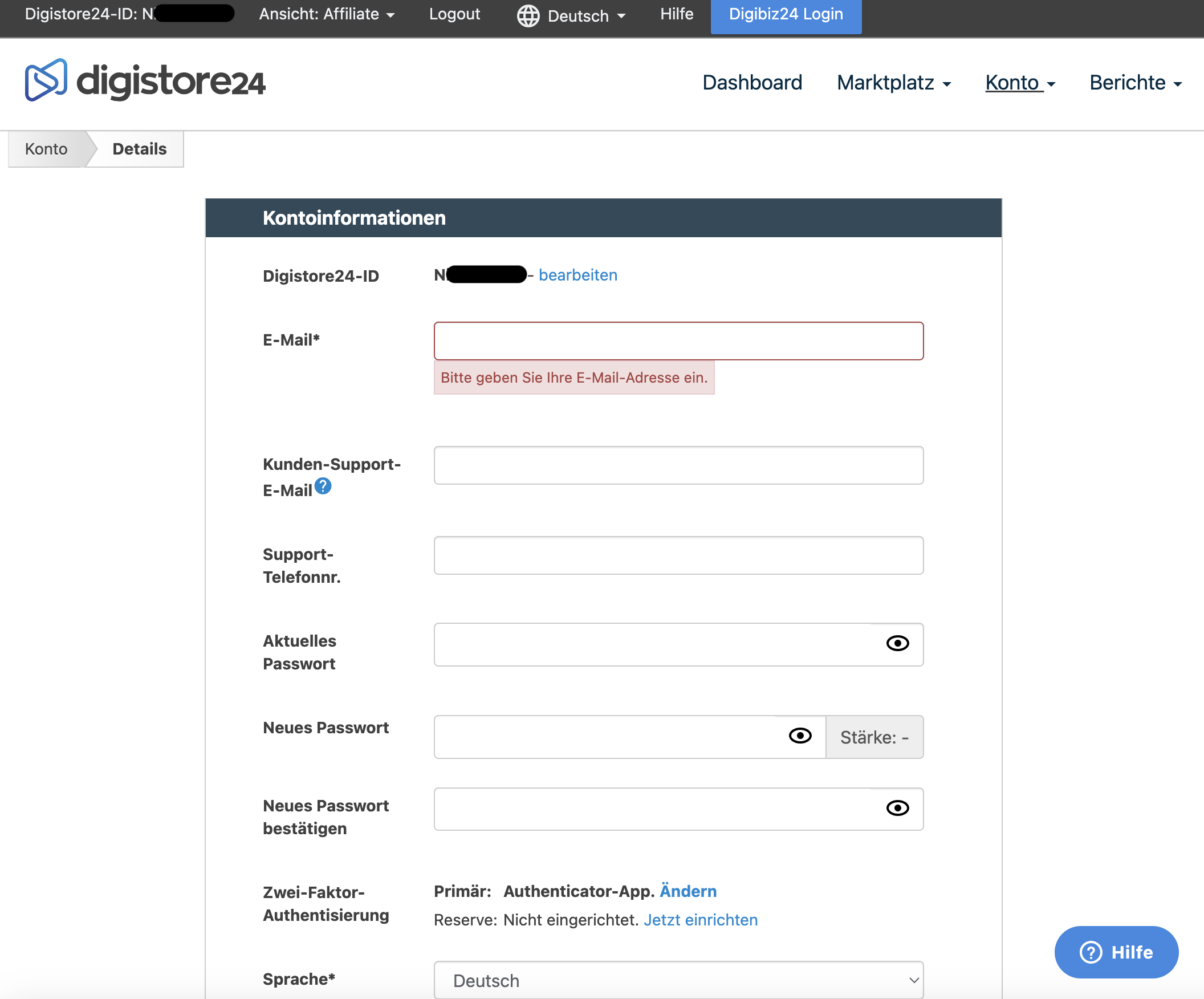1204x999 pixels.
Task: Click the email error message 'Bitte geben Sie…'
Action: (574, 377)
